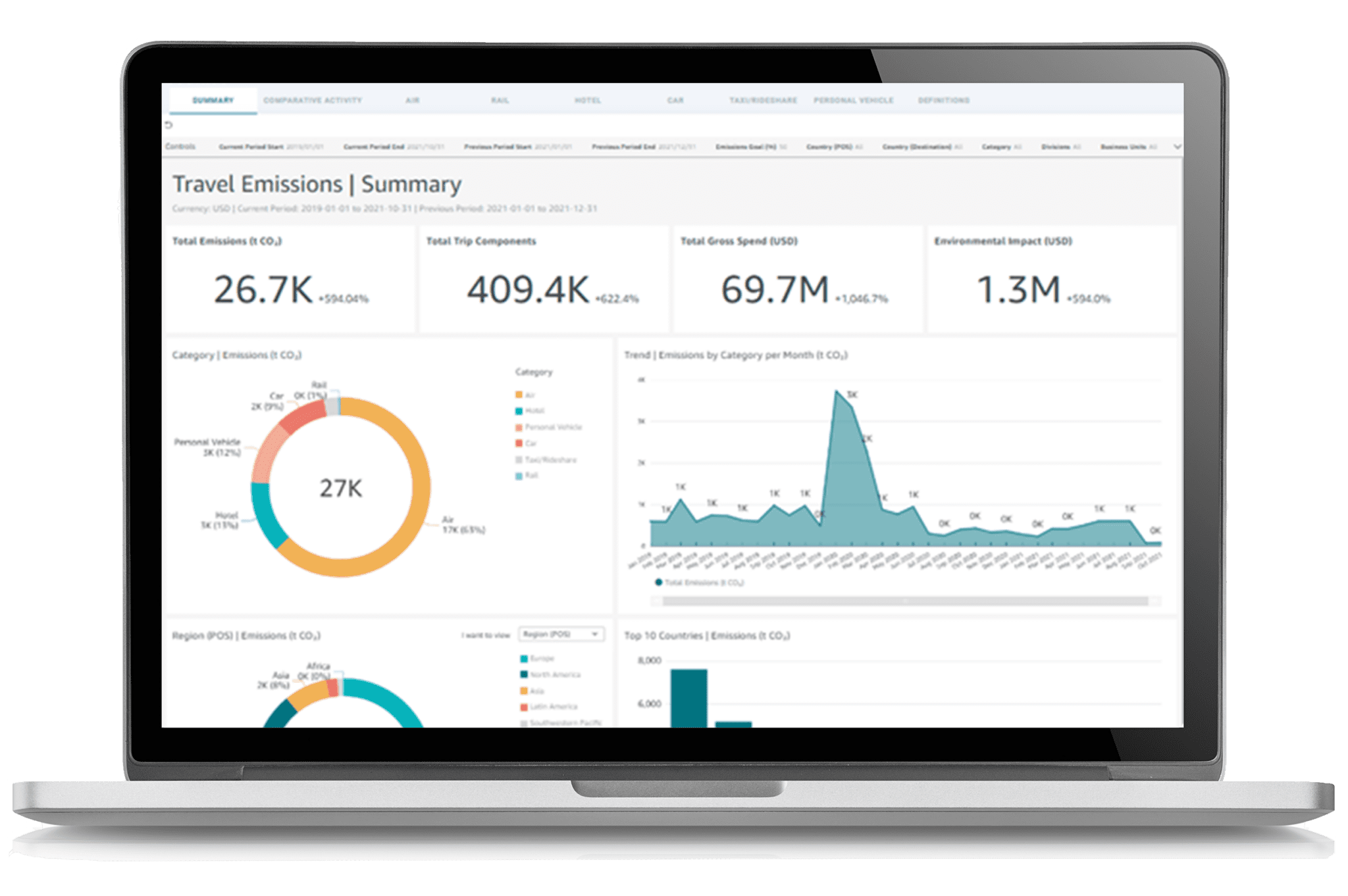Expand the Controls bar chevron
Image resolution: width=1348 pixels, height=896 pixels.
tap(1177, 147)
